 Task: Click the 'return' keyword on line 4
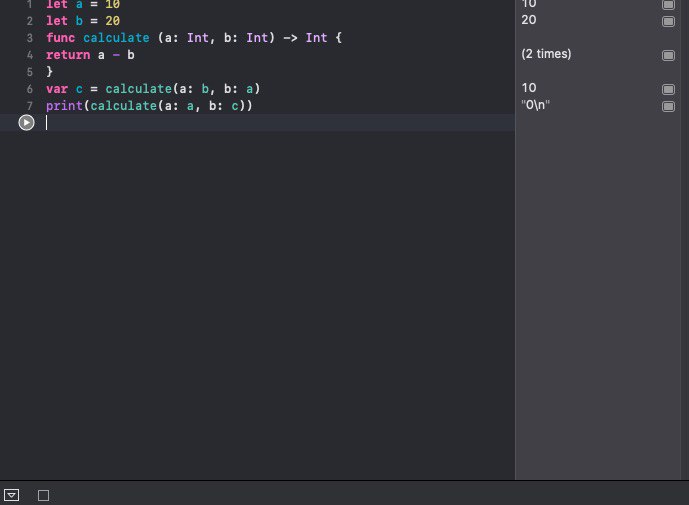click(68, 55)
